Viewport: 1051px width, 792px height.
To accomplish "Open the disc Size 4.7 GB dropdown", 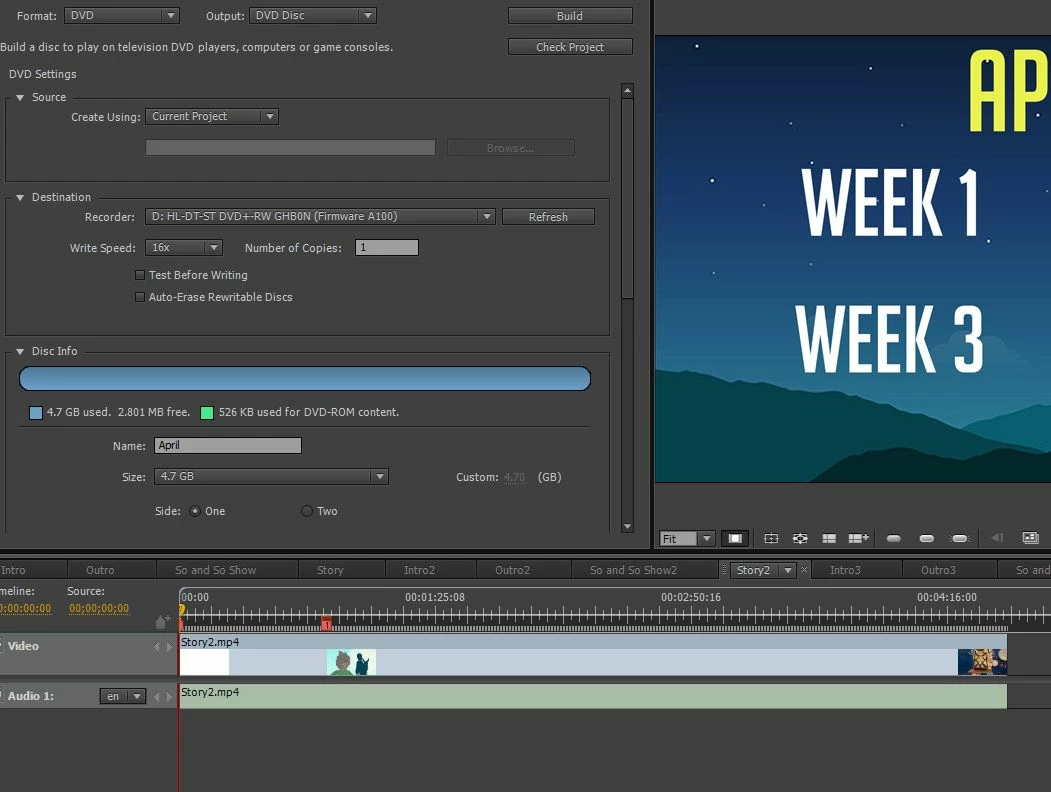I will coord(271,476).
